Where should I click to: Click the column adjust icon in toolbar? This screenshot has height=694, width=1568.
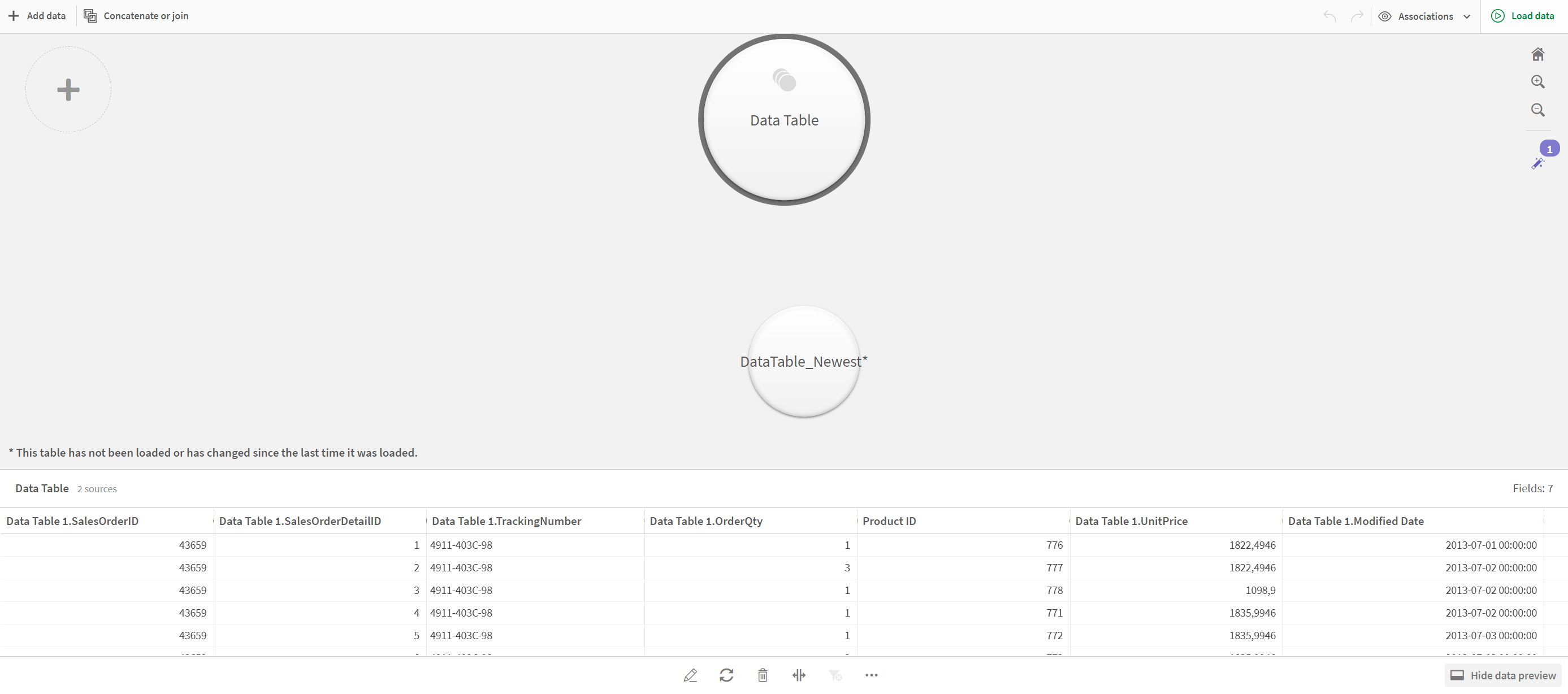click(x=799, y=675)
